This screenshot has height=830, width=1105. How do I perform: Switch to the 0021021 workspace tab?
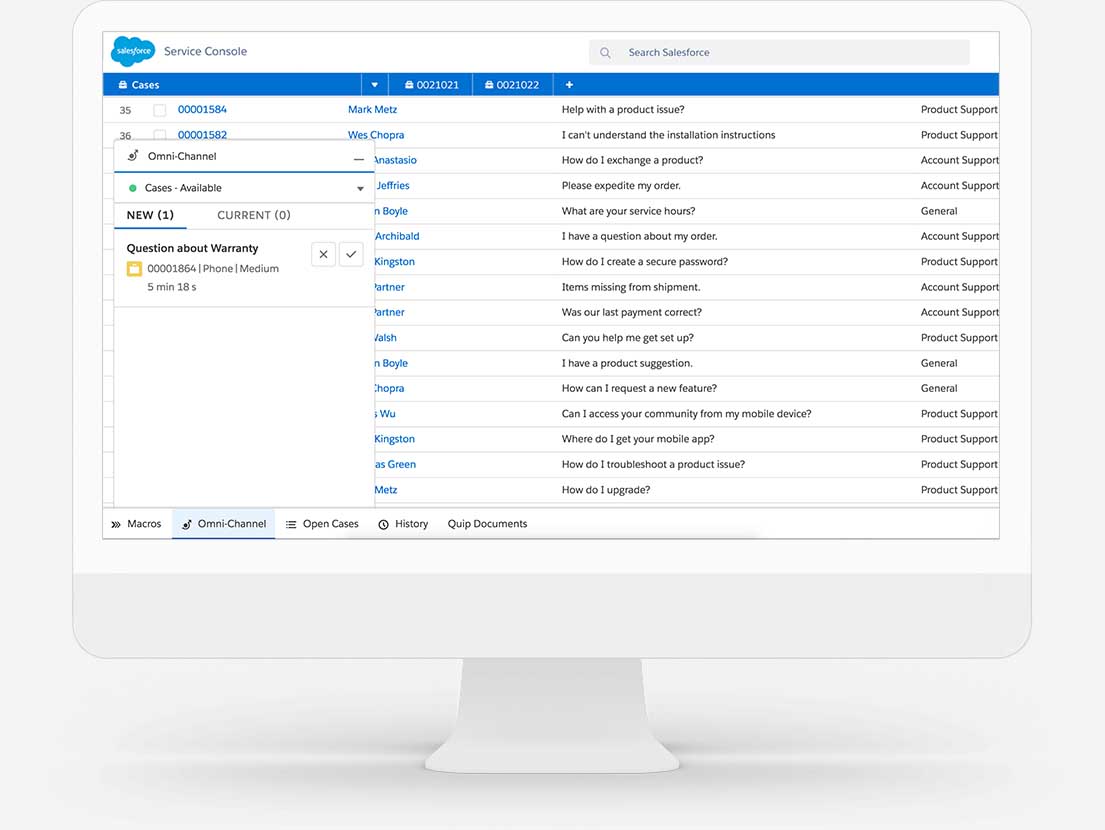point(431,84)
